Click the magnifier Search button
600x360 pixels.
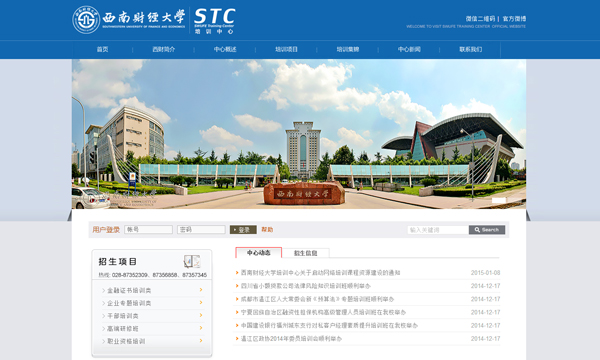click(487, 230)
